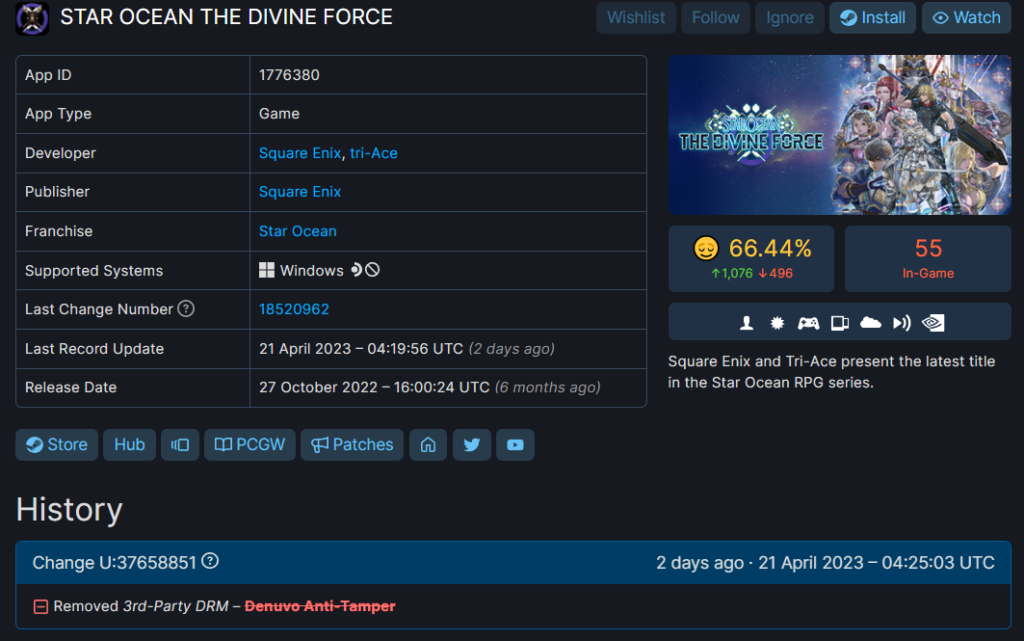1024x641 pixels.
Task: Click the Watch button
Action: (x=967, y=18)
